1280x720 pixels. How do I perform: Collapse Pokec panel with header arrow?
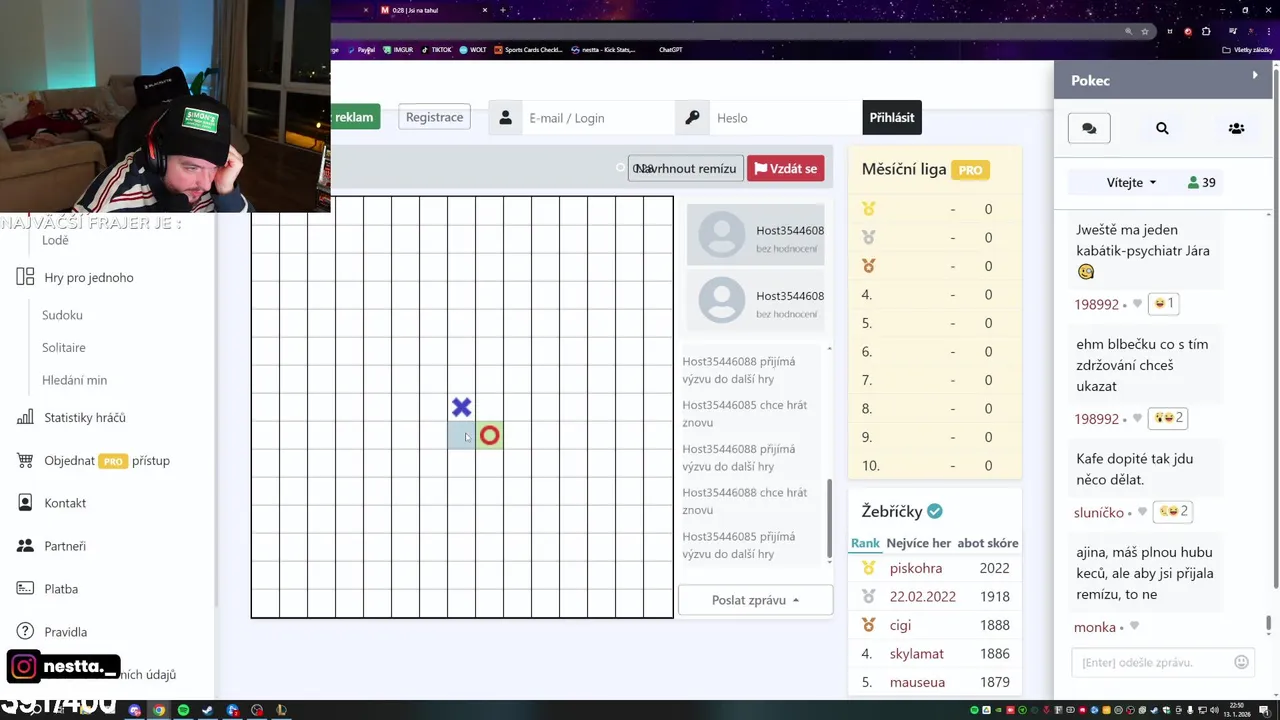click(x=1255, y=75)
